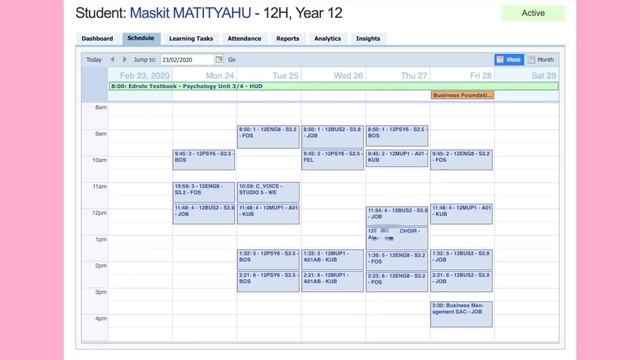The height and width of the screenshot is (360, 640).
Task: Open Tuesday 11:48 12MUP1 KUB class
Action: (268, 214)
